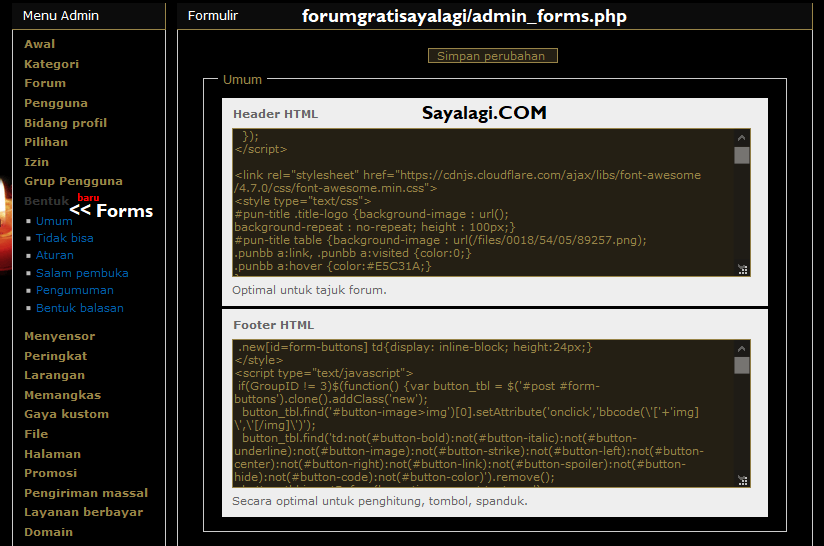Click the Menu Admin panel heading
The height and width of the screenshot is (546, 824).
(60, 16)
